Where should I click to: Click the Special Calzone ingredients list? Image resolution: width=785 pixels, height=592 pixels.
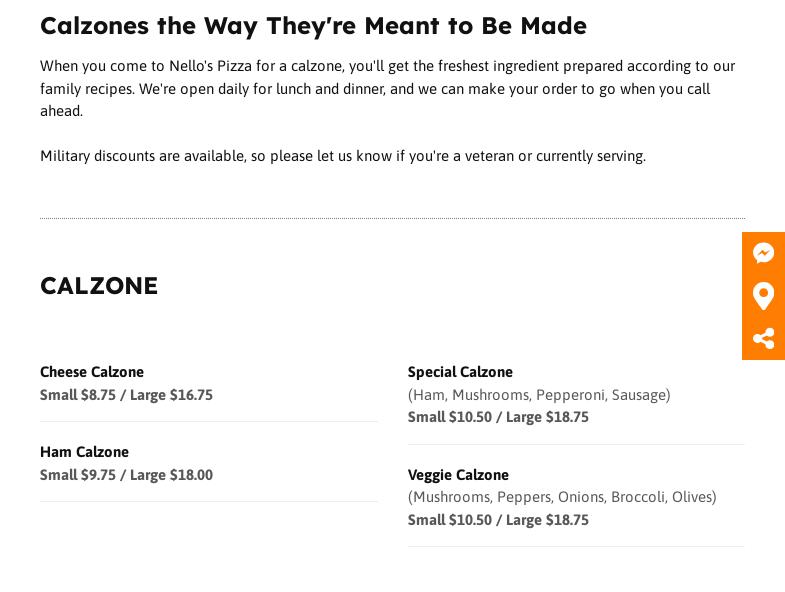(539, 395)
